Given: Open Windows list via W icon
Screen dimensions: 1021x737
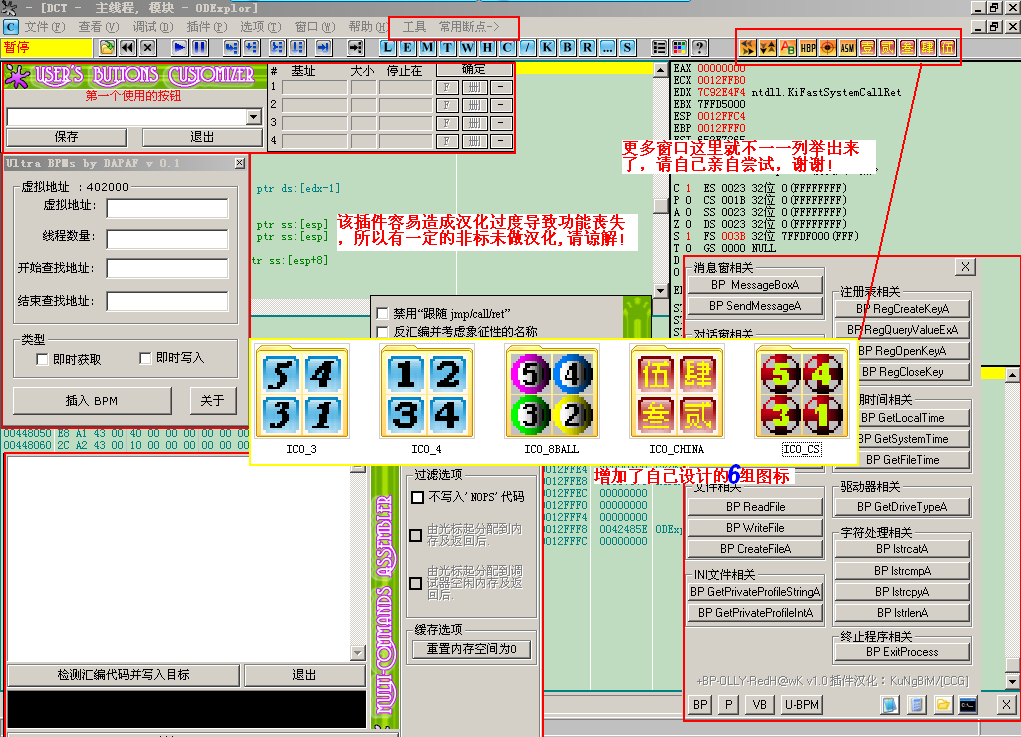Looking at the screenshot, I should tap(468, 48).
